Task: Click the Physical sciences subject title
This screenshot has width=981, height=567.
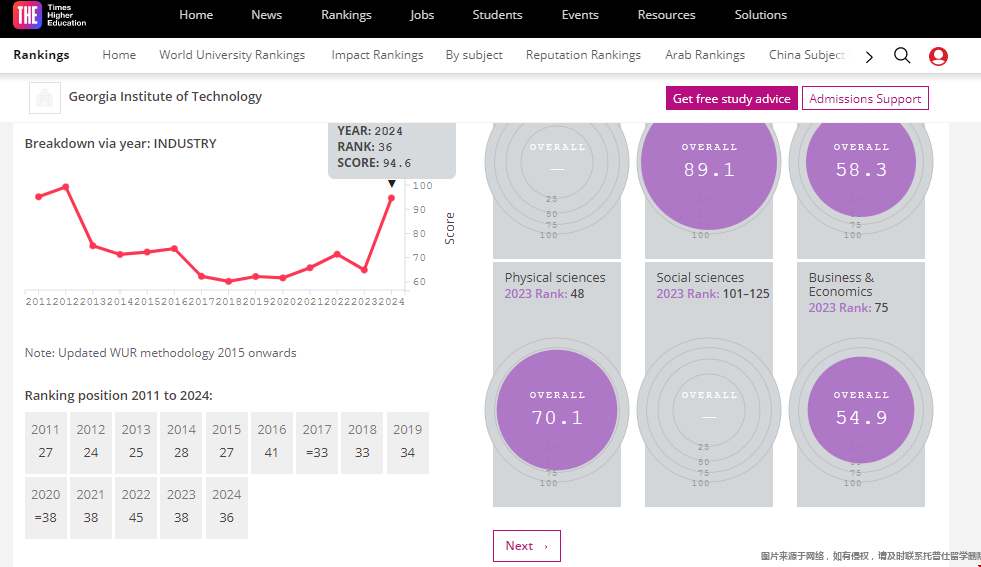Action: (x=555, y=277)
